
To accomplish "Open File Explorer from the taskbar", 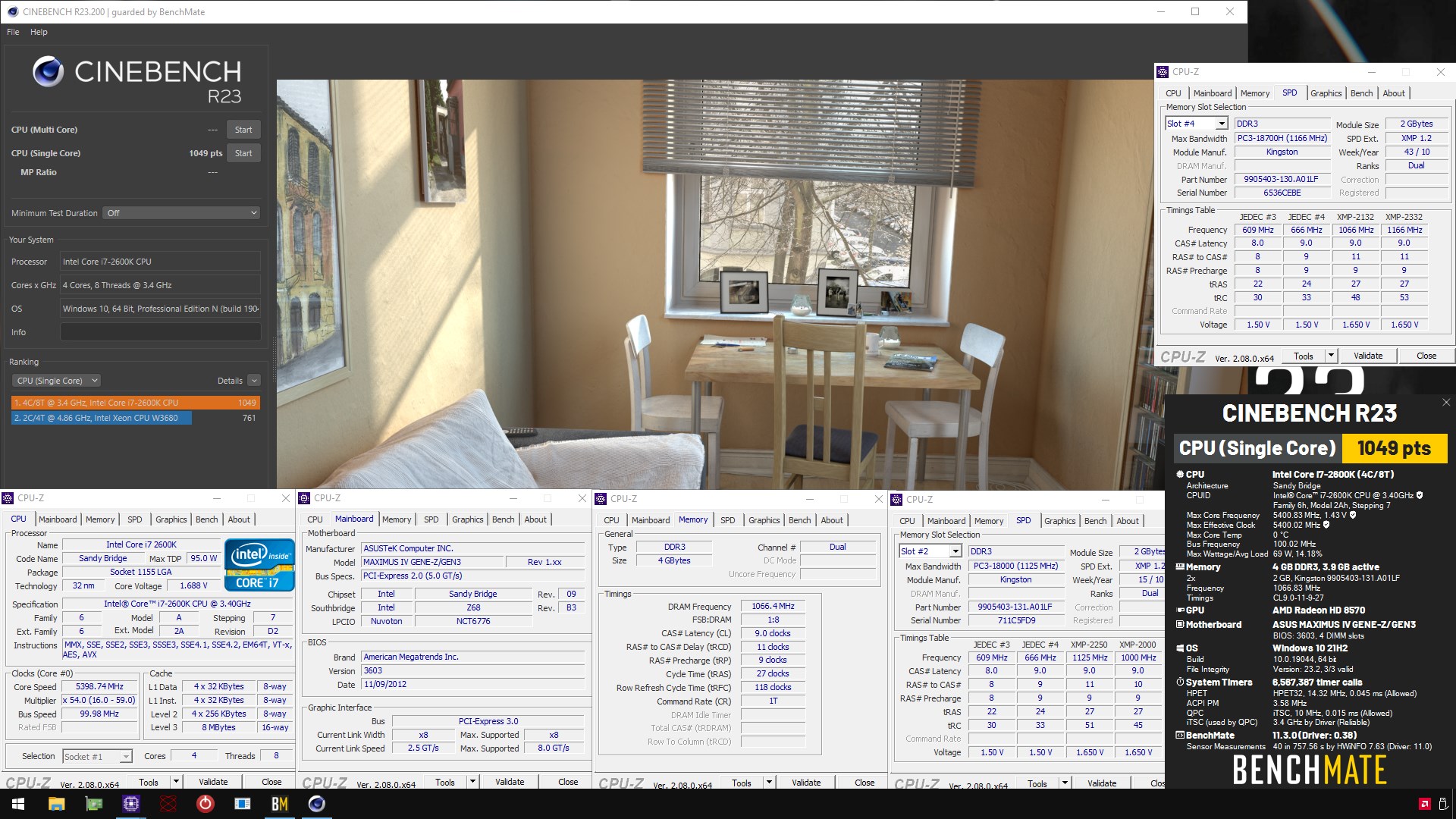I will click(x=56, y=804).
